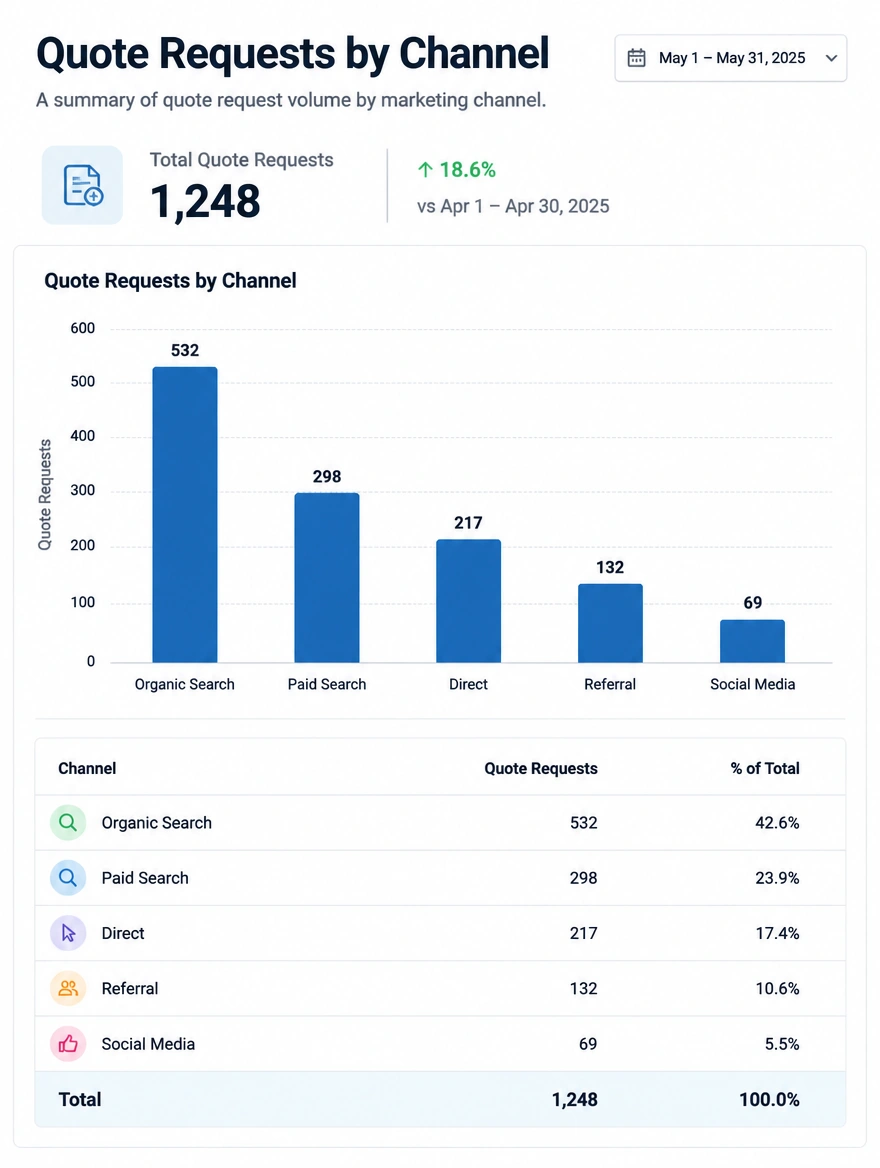Click the Social Media x-axis label in chart
This screenshot has width=880, height=1168.
[753, 684]
